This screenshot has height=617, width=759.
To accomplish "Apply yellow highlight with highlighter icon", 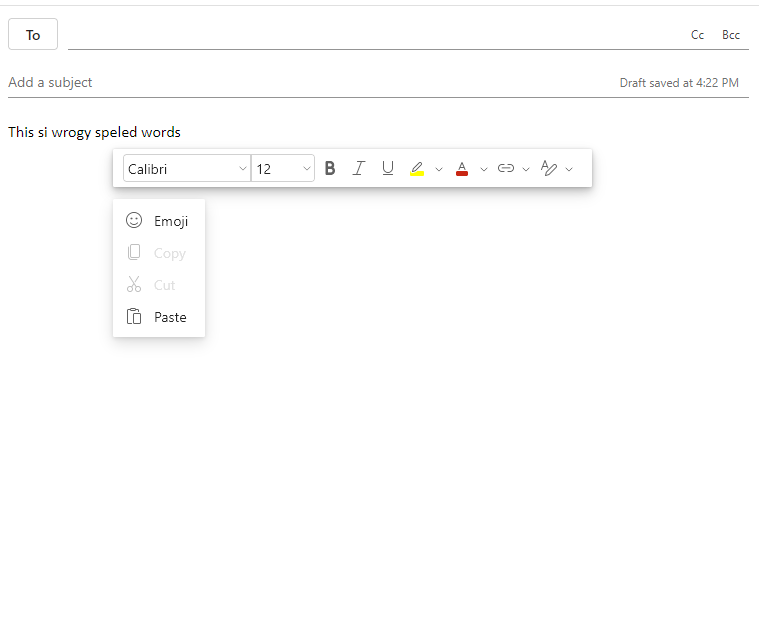I will [x=417, y=168].
